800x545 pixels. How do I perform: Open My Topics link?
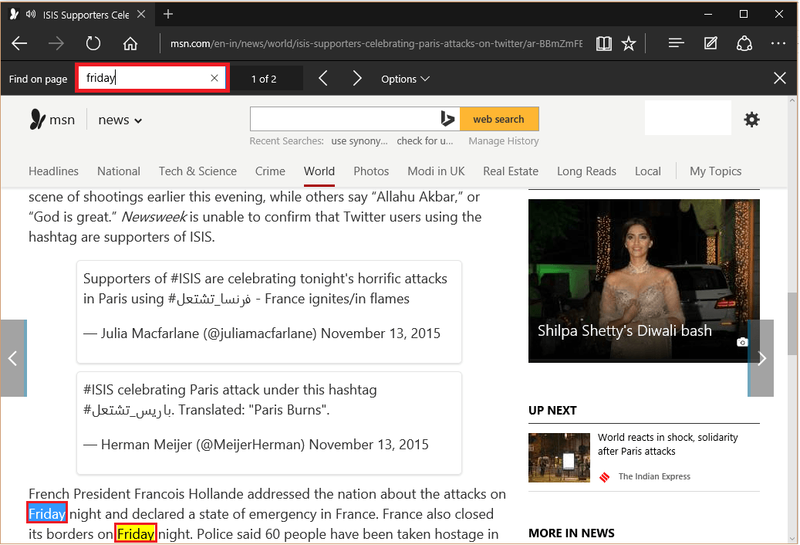[x=715, y=171]
